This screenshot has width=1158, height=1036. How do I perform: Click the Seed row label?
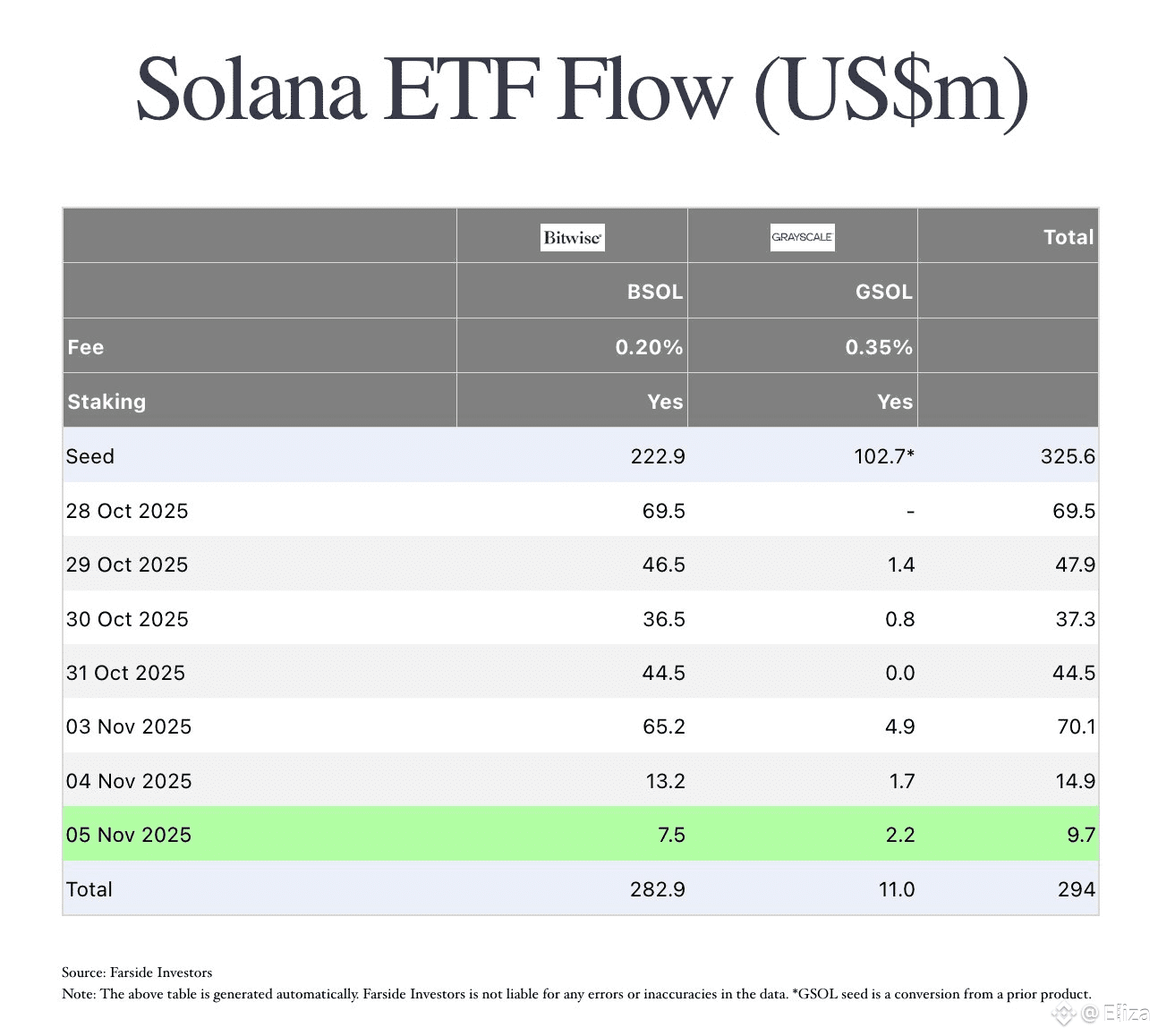[x=90, y=456]
